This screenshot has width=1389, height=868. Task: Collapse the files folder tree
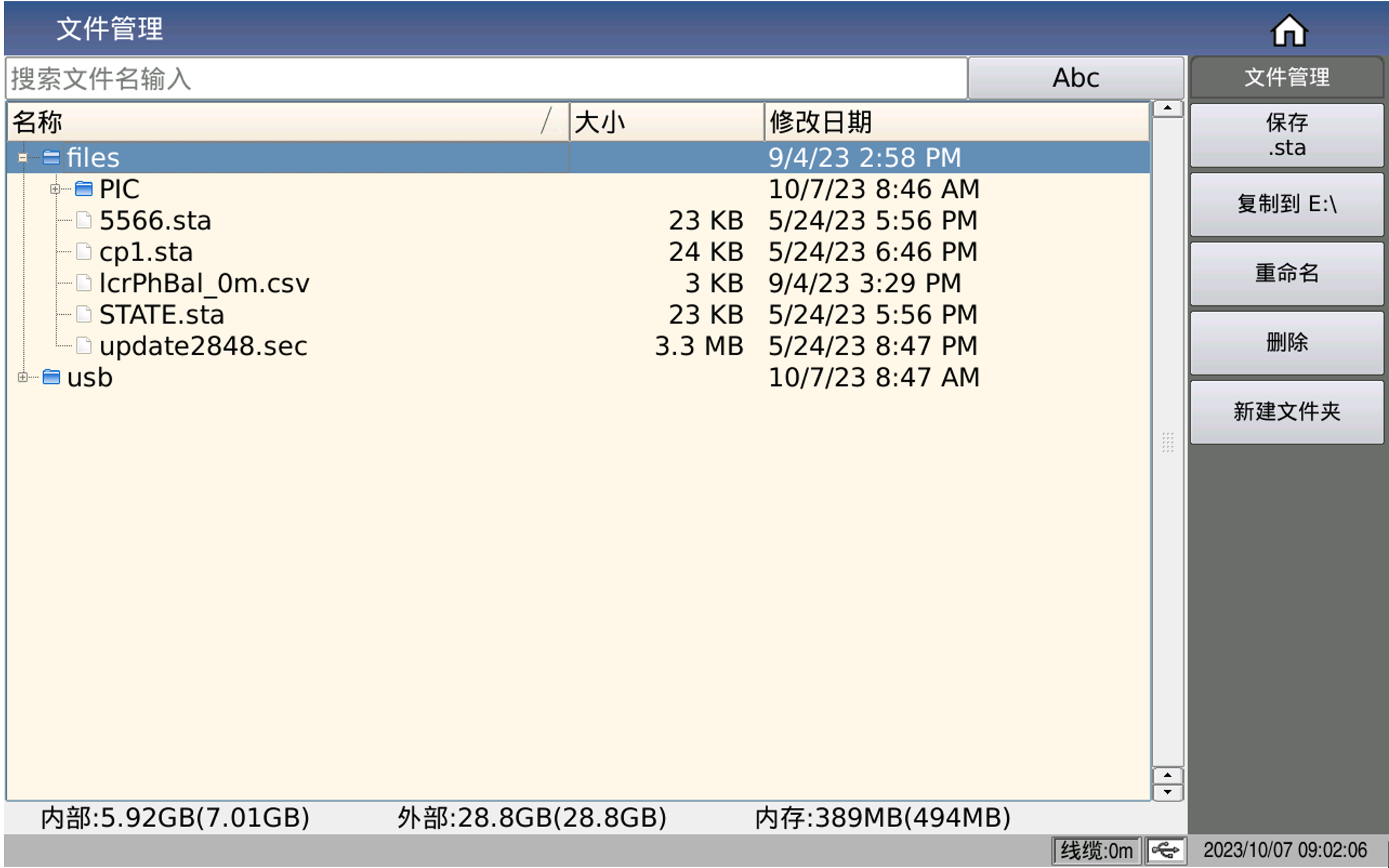23,157
